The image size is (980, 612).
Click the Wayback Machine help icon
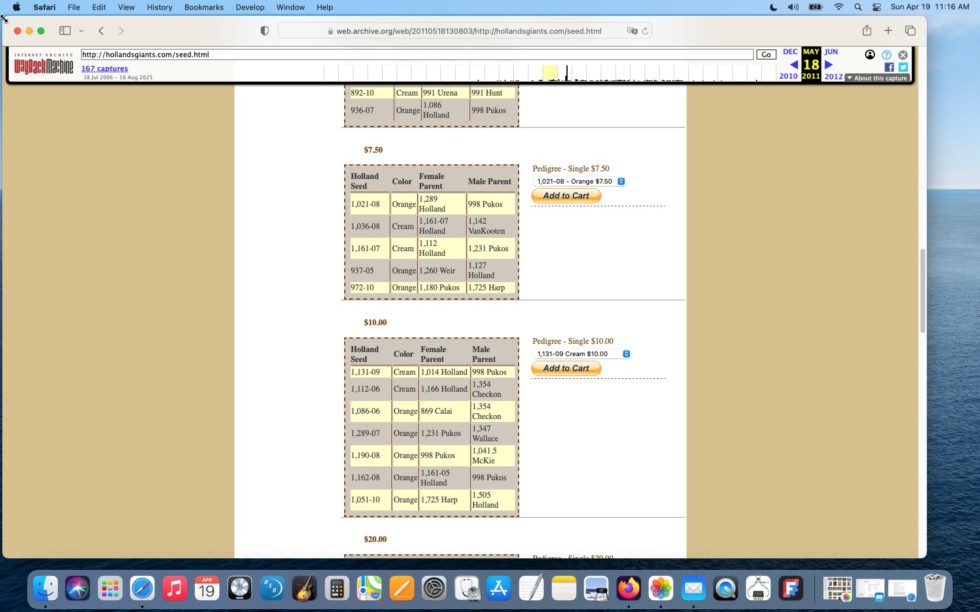[886, 55]
